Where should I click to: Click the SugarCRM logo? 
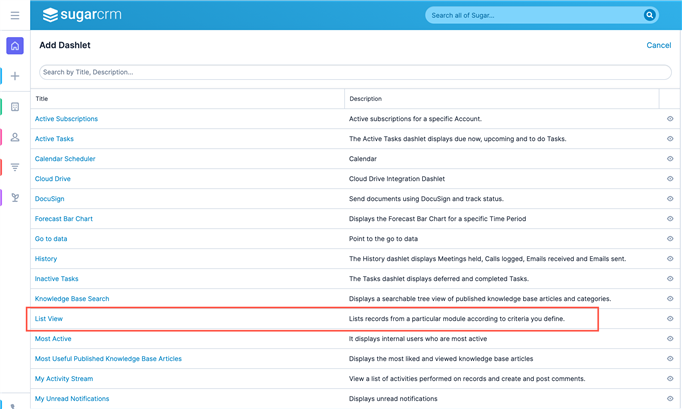[x=82, y=15]
